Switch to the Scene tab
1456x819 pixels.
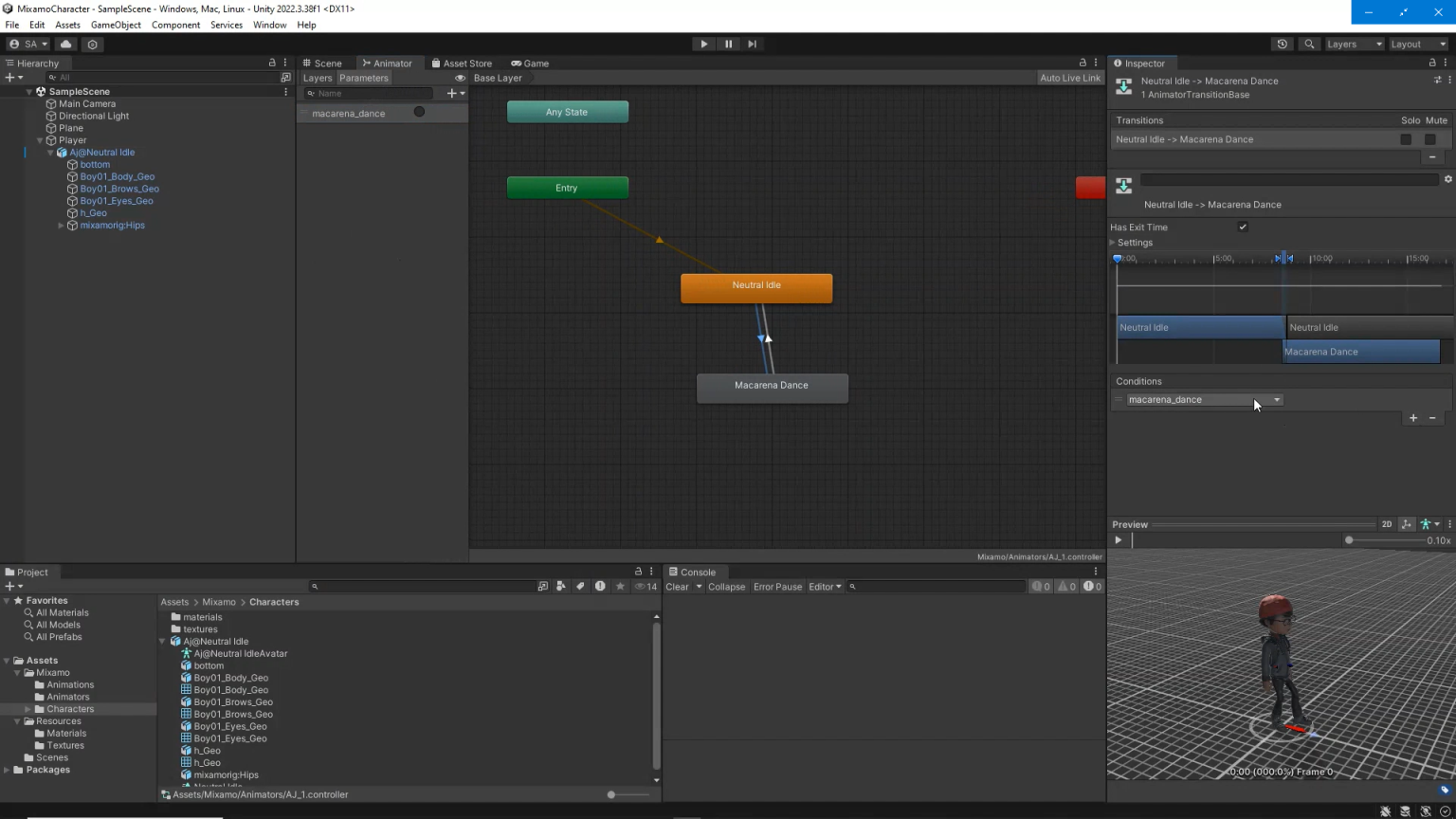(x=327, y=64)
